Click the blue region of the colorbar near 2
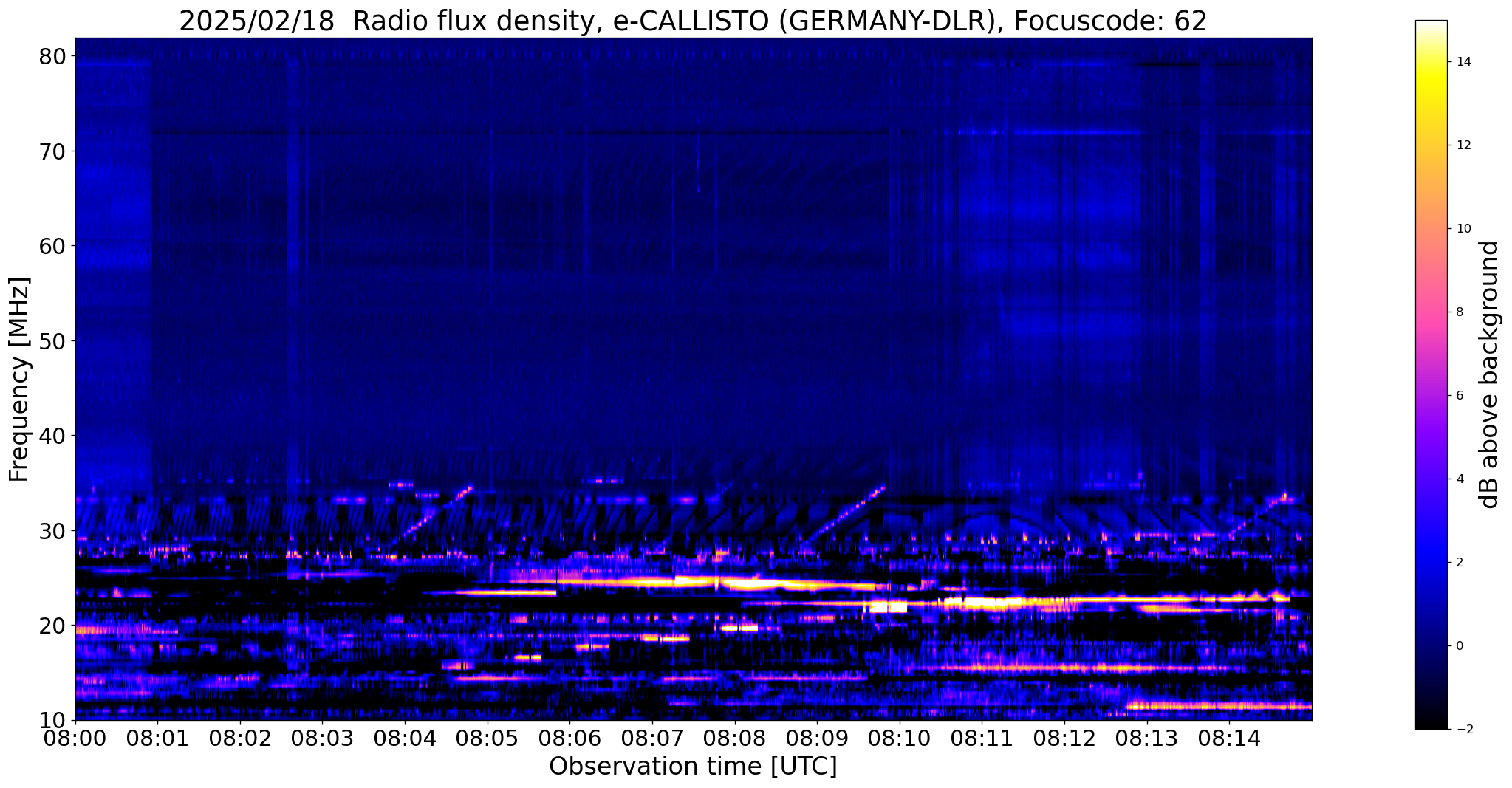This screenshot has width=1512, height=788. click(1431, 563)
